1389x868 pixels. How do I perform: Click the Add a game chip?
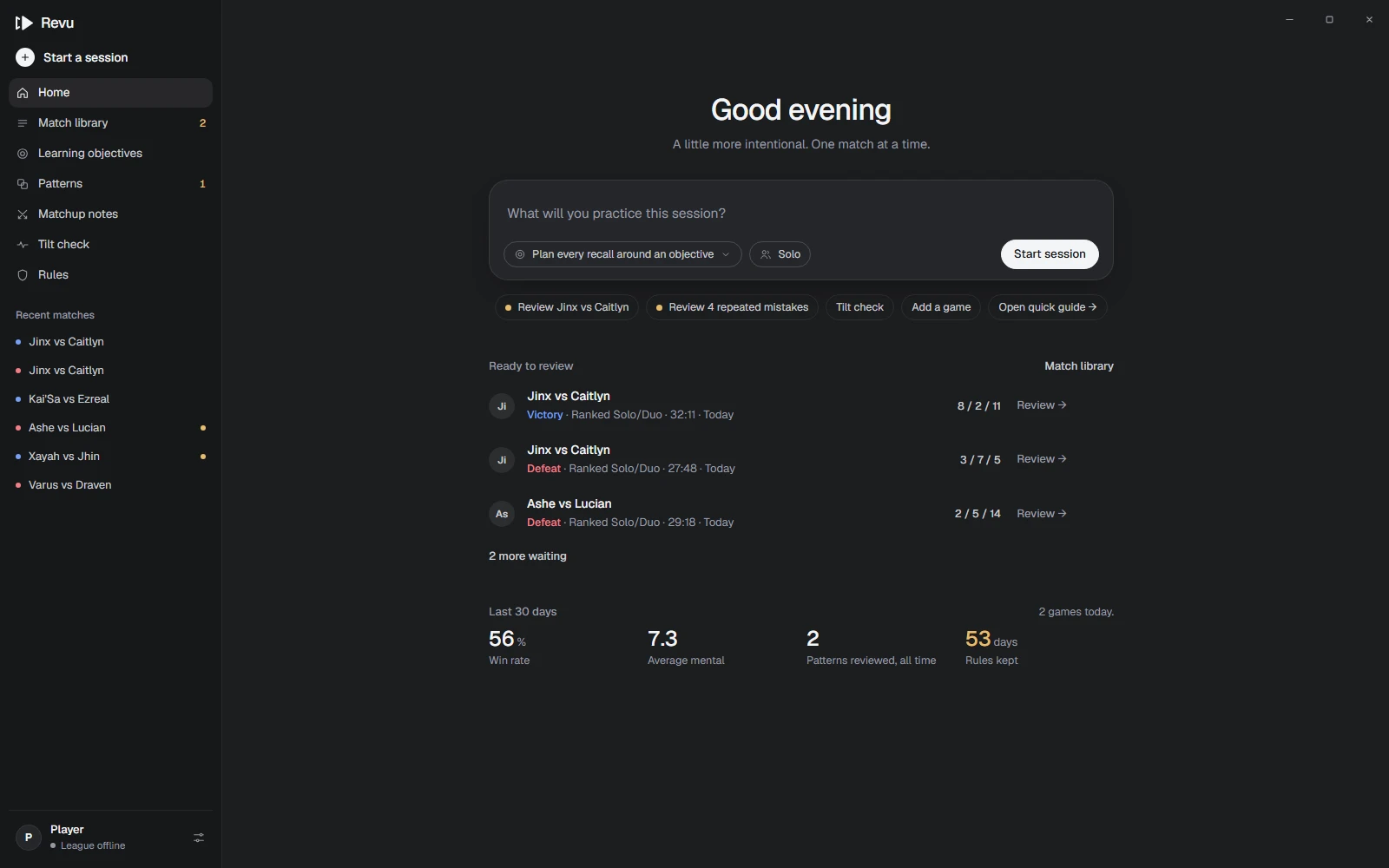[941, 307]
